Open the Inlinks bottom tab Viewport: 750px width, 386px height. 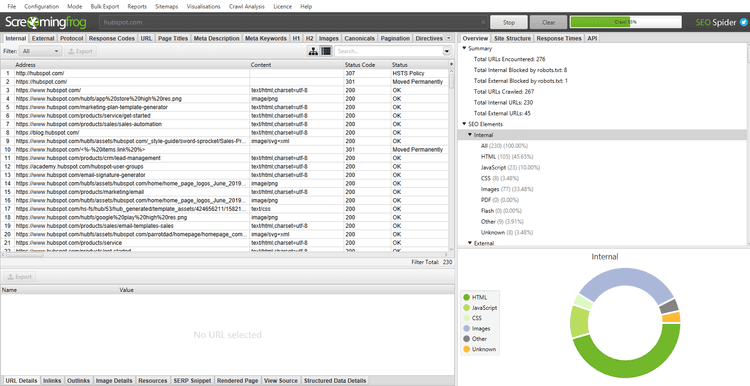52,380
